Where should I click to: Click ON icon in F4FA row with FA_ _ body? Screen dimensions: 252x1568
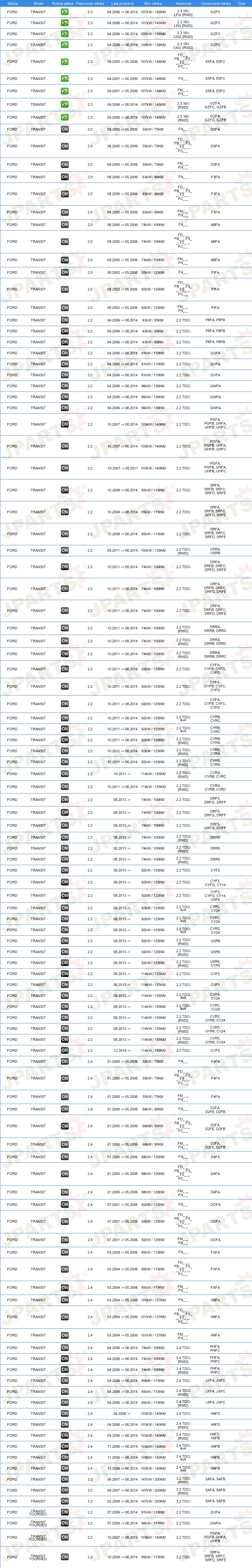pyautogui.click(x=64, y=1061)
